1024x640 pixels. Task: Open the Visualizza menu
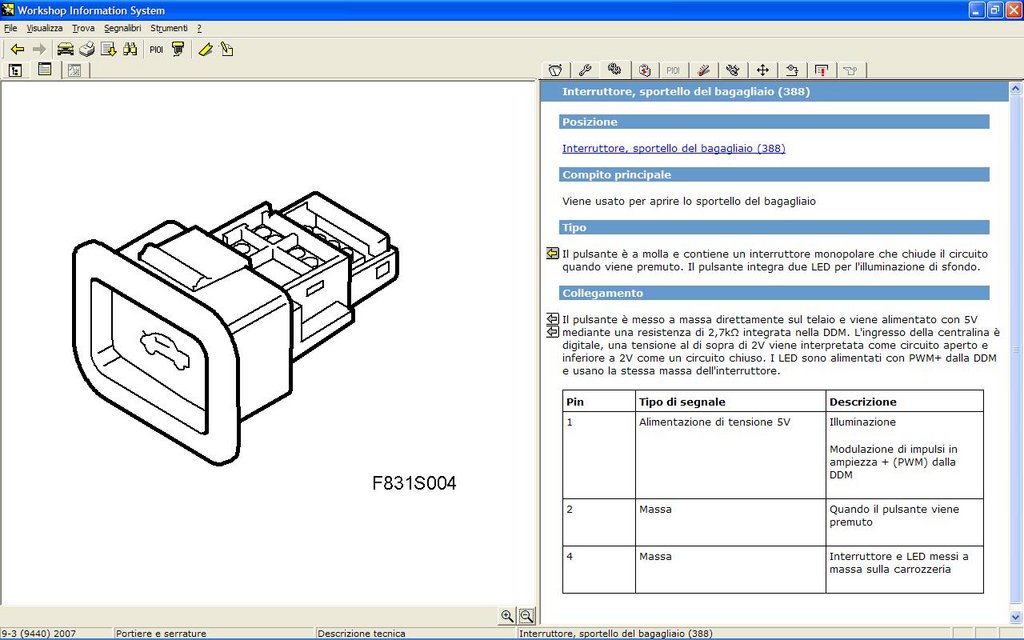44,28
